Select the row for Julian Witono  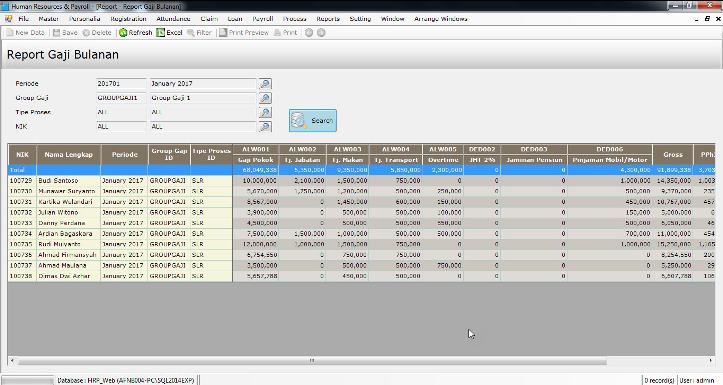(x=362, y=213)
